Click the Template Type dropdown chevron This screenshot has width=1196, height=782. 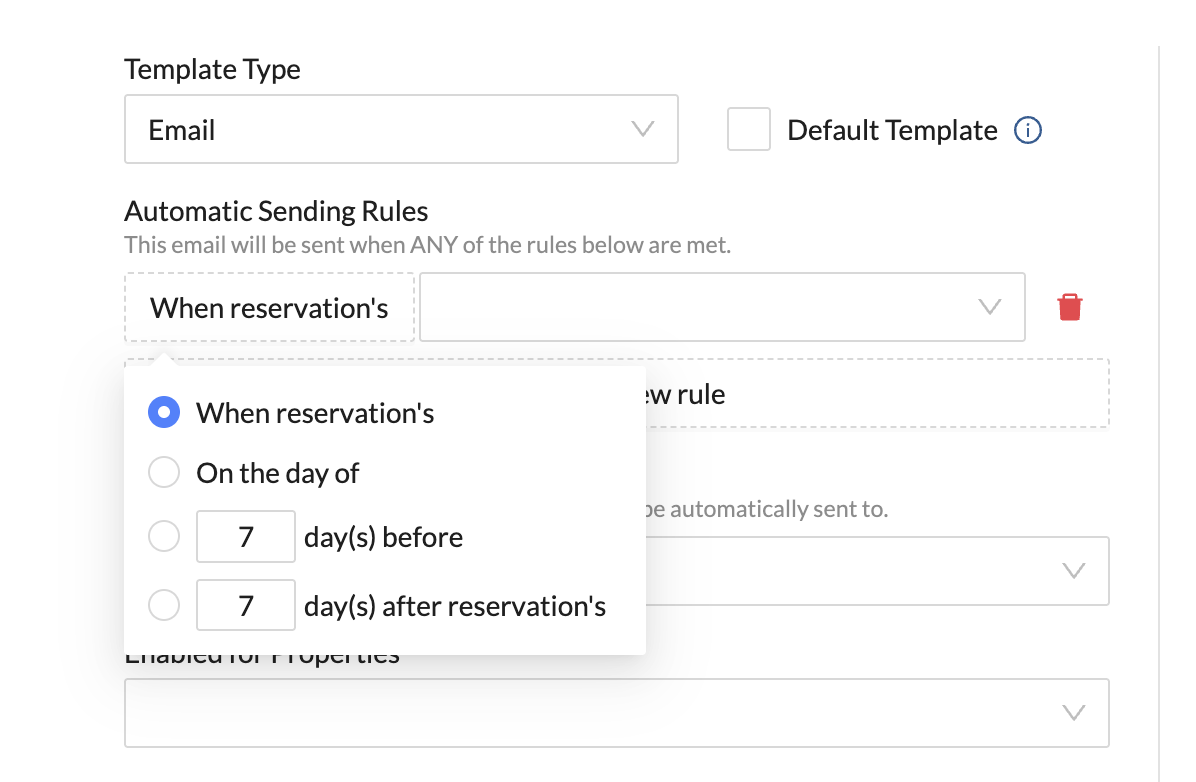(x=643, y=129)
